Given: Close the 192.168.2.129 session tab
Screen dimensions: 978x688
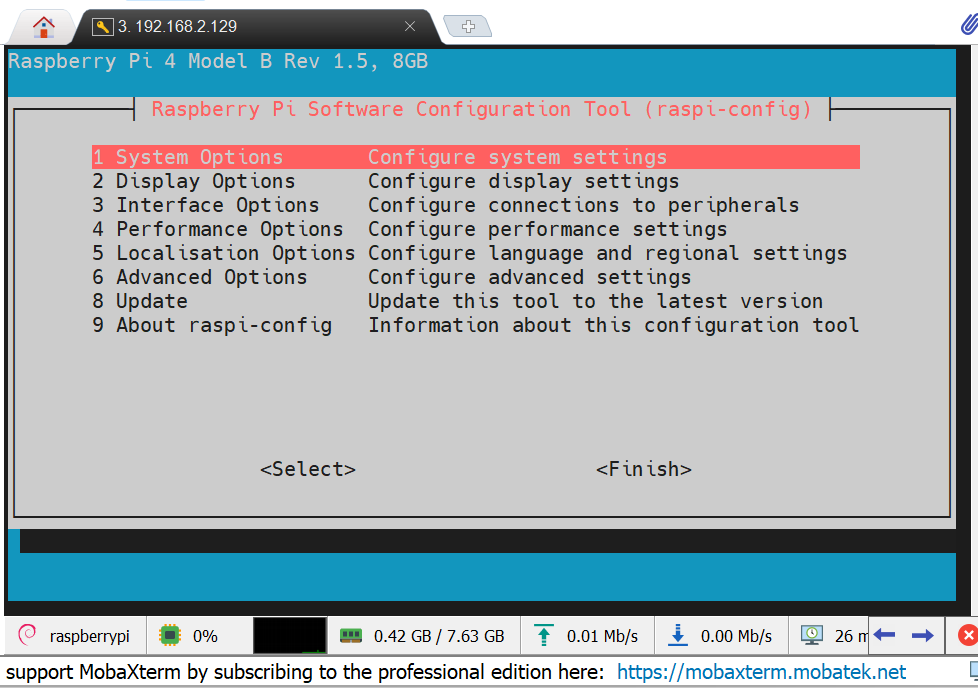Looking at the screenshot, I should (410, 26).
